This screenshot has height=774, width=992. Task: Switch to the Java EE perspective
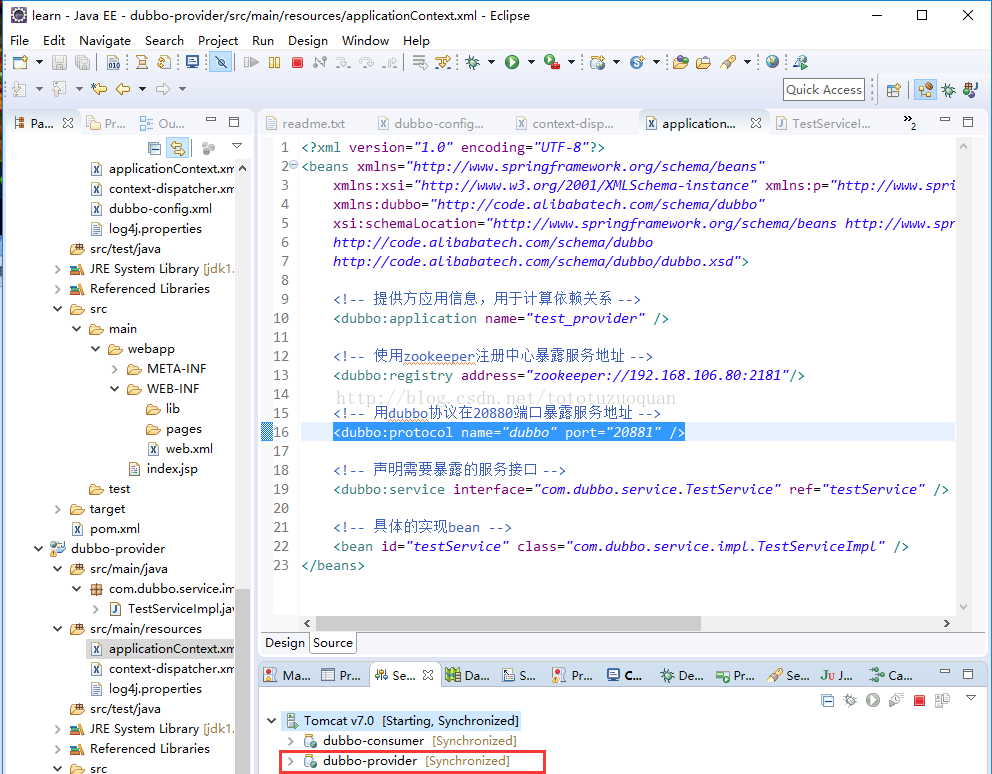[925, 90]
